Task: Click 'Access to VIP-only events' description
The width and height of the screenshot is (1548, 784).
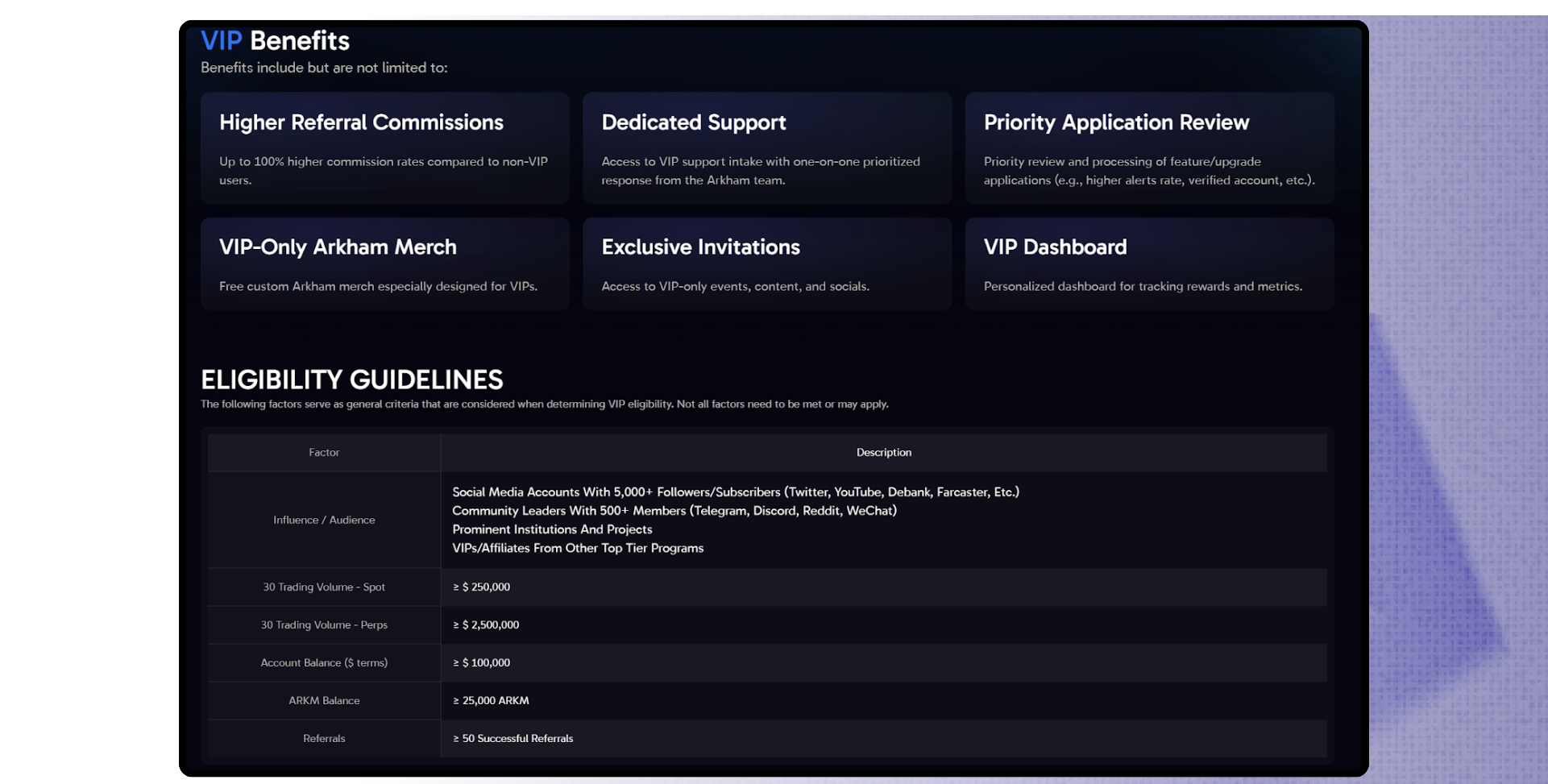Action: 735,287
